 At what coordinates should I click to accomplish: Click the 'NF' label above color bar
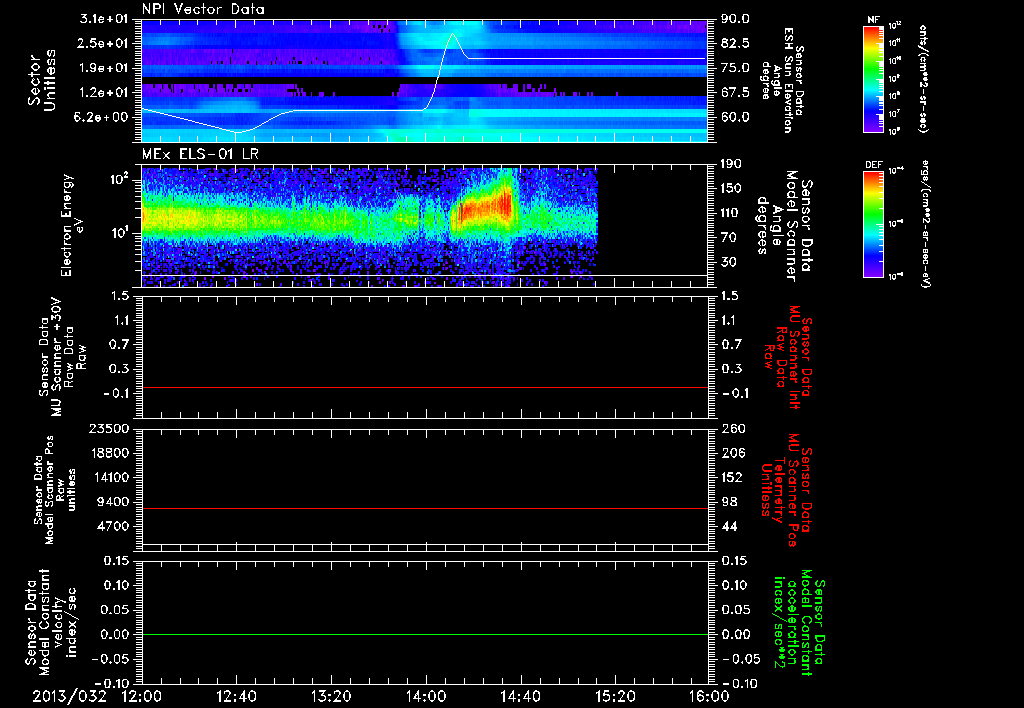[874, 20]
